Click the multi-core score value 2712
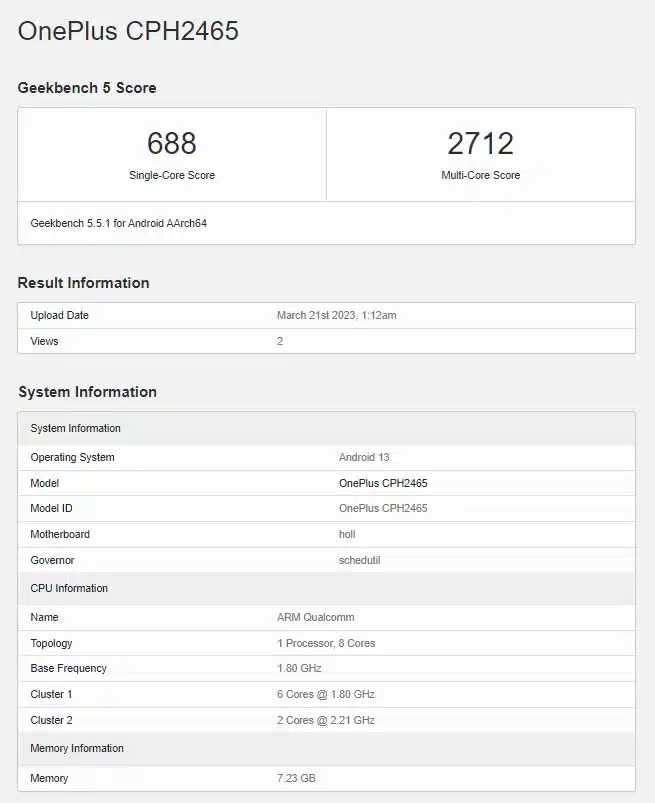655x803 pixels. point(480,143)
